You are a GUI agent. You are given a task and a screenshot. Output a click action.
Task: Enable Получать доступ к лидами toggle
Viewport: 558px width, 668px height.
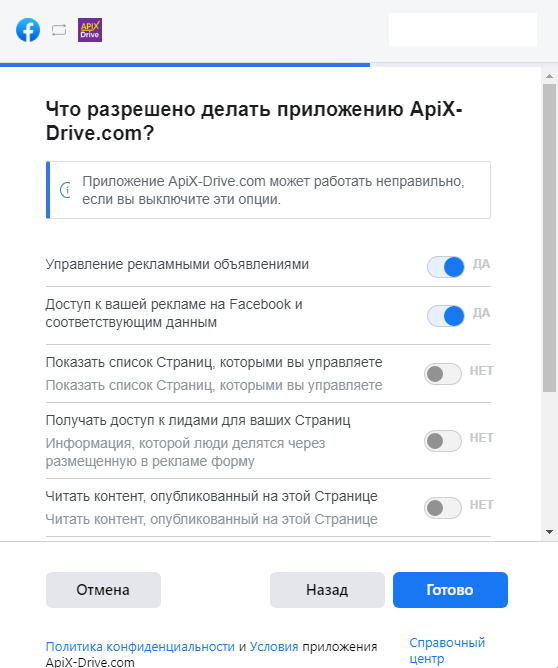click(x=443, y=441)
